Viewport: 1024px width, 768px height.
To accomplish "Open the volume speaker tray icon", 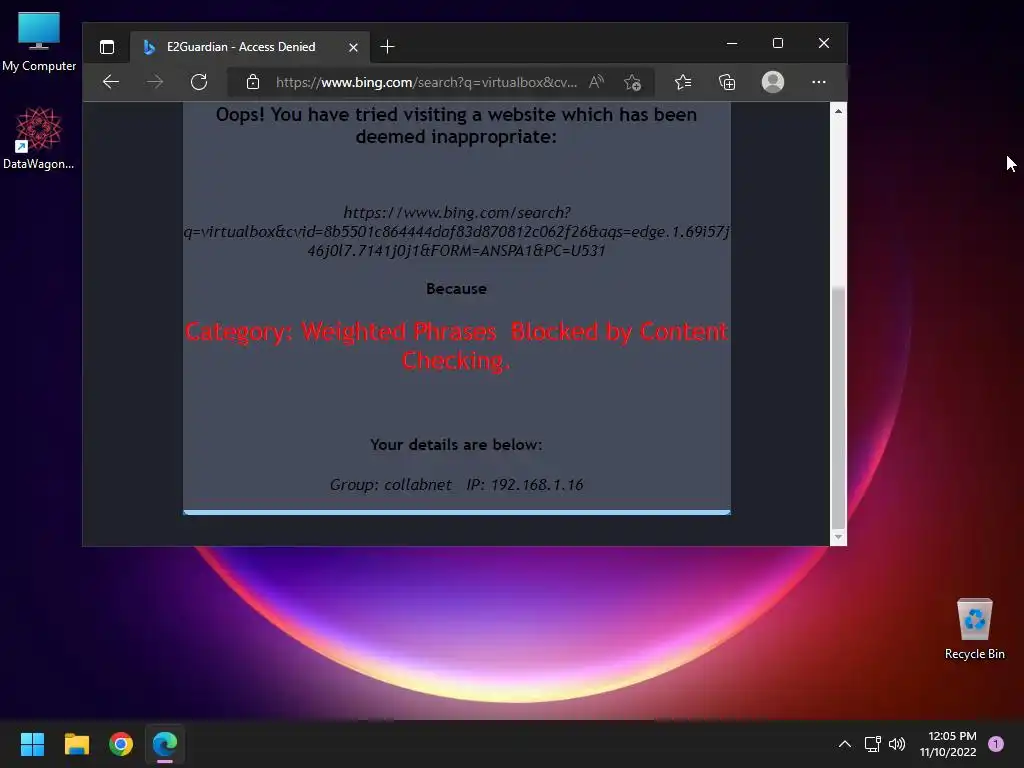I will point(897,744).
